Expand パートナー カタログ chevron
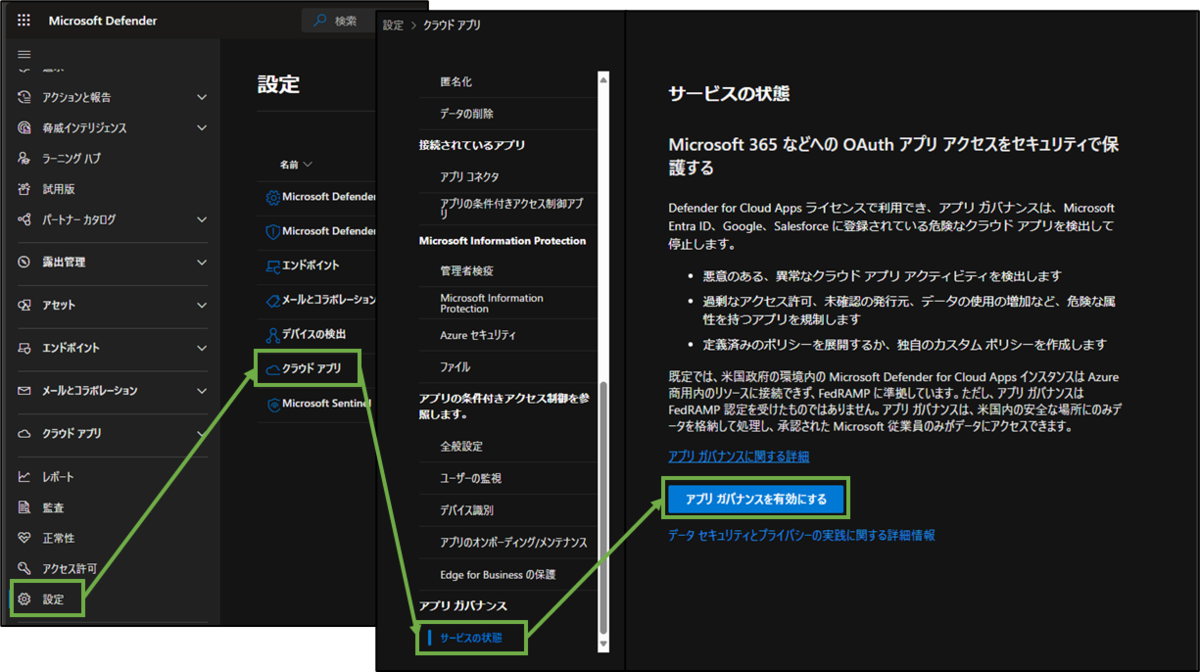The height and width of the screenshot is (672, 1200). [202, 219]
